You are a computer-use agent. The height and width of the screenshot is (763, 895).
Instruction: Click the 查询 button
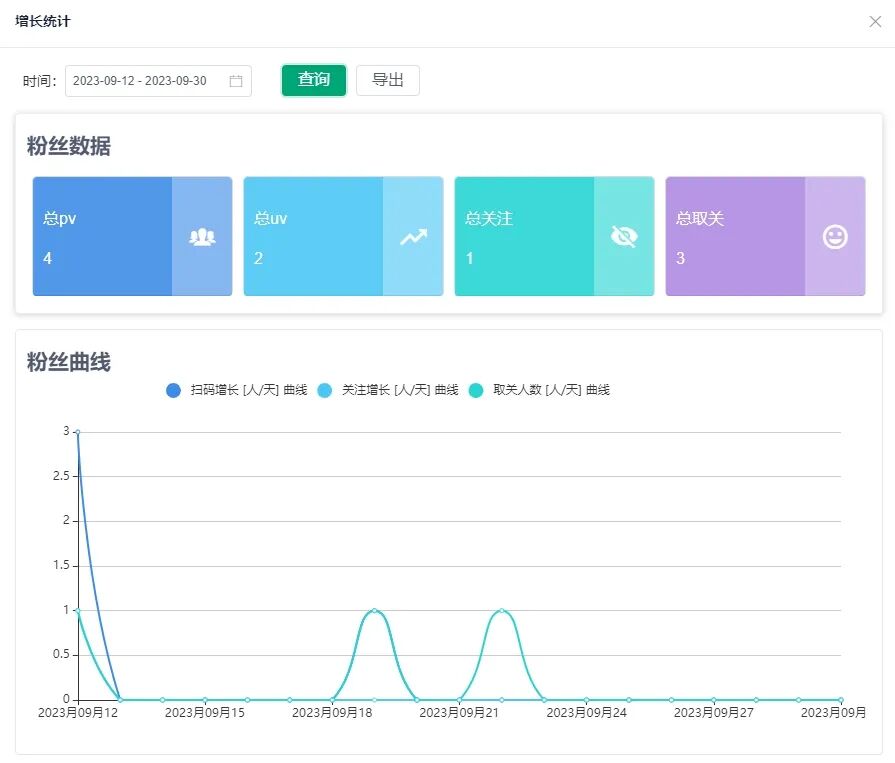(x=314, y=80)
